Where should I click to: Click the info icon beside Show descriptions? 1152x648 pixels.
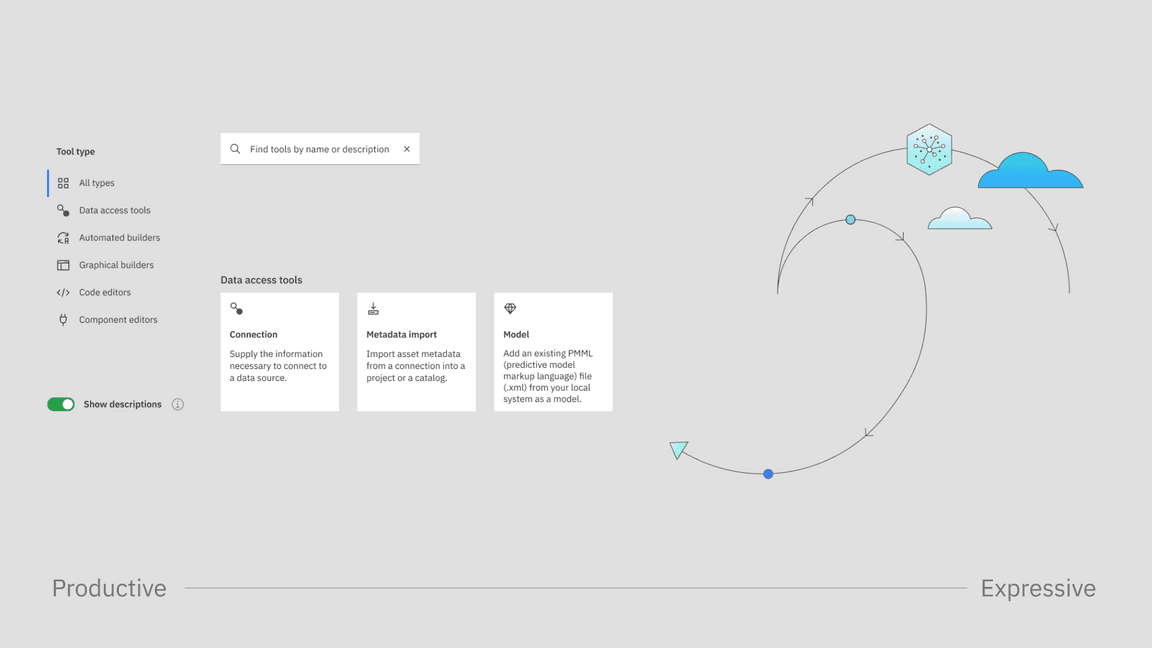(x=178, y=405)
